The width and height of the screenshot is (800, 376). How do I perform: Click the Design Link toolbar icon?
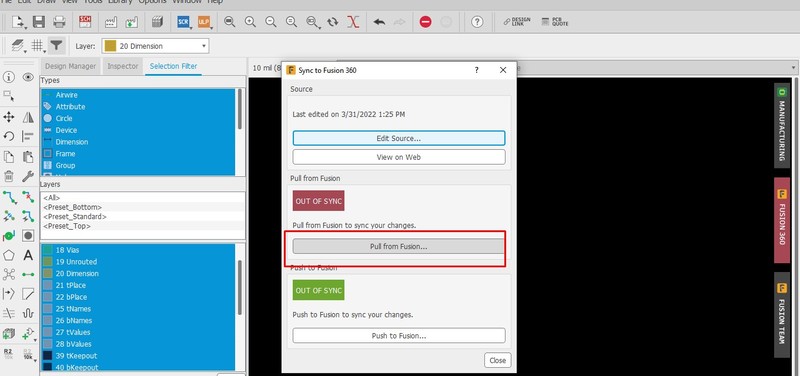click(x=517, y=22)
